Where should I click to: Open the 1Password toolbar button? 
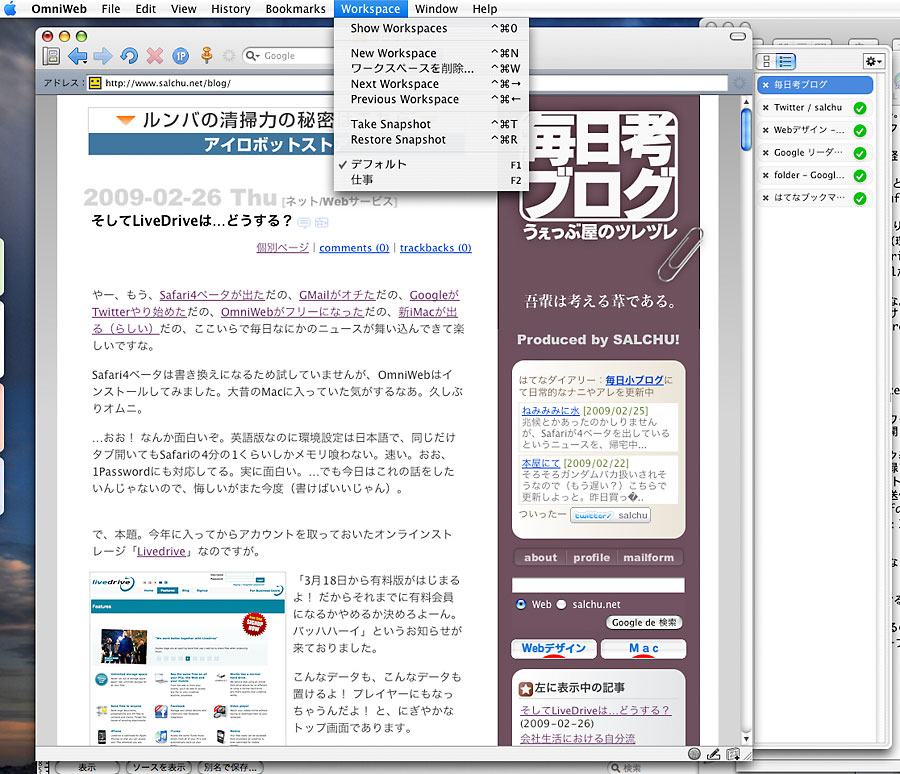[181, 56]
